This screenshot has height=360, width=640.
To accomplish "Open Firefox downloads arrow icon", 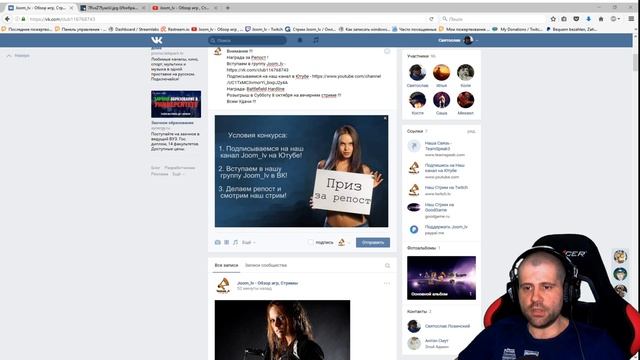I will 588,19.
